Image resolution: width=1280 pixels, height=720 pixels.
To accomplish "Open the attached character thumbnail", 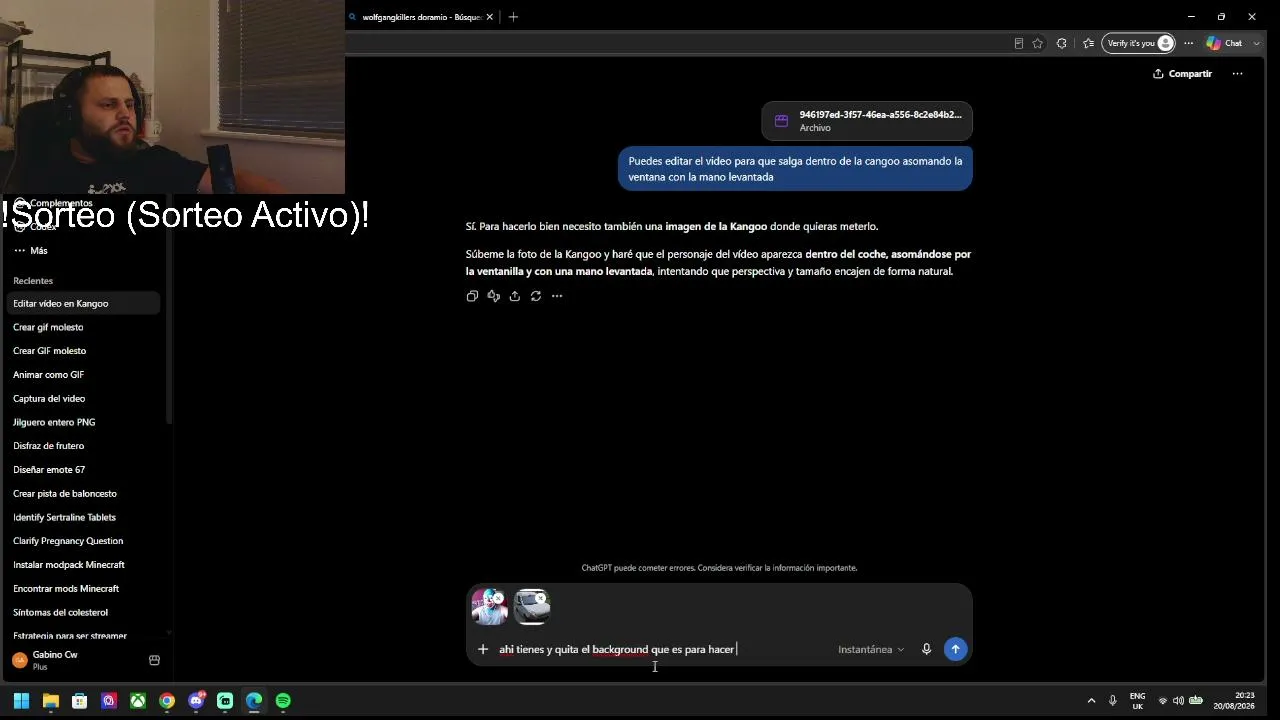I will coord(489,607).
